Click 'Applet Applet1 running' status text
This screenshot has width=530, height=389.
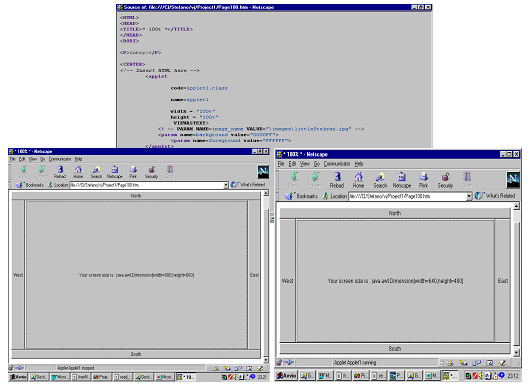click(355, 363)
